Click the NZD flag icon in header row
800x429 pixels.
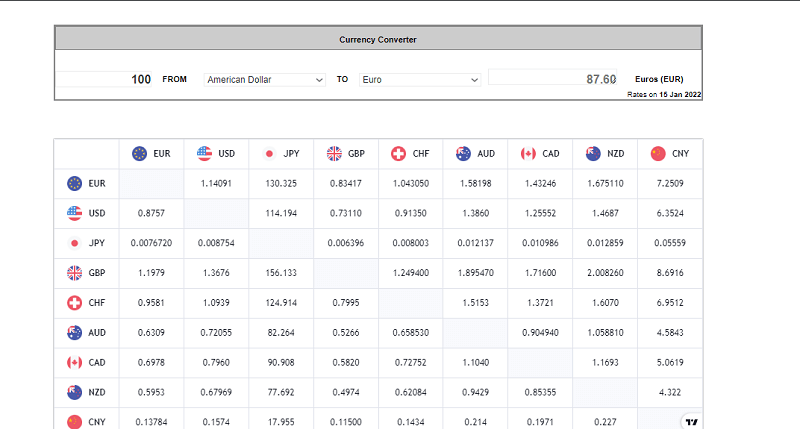[x=593, y=154]
